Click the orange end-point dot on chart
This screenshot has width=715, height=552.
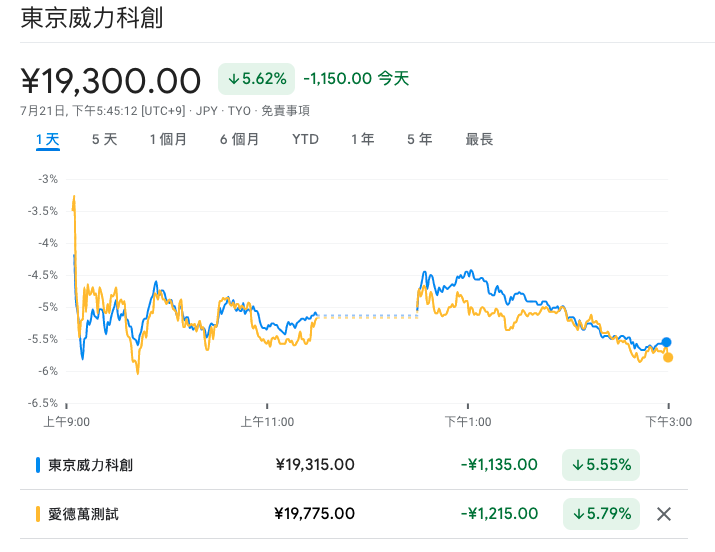(x=668, y=358)
